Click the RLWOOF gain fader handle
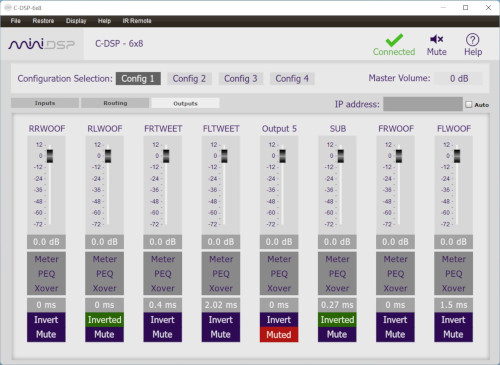The width and height of the screenshot is (500, 365). (108, 156)
